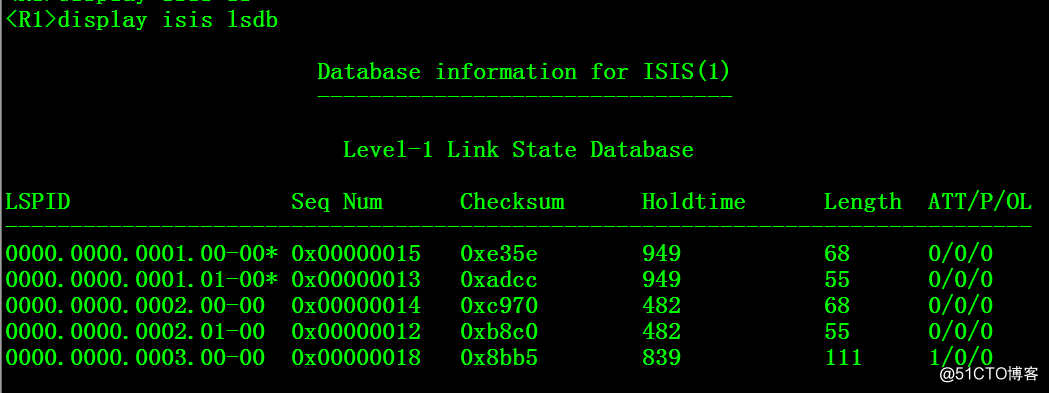This screenshot has height=393, width=1049.
Task: Click 0/0/0 flags in 0xe35e row
Action: point(961,254)
